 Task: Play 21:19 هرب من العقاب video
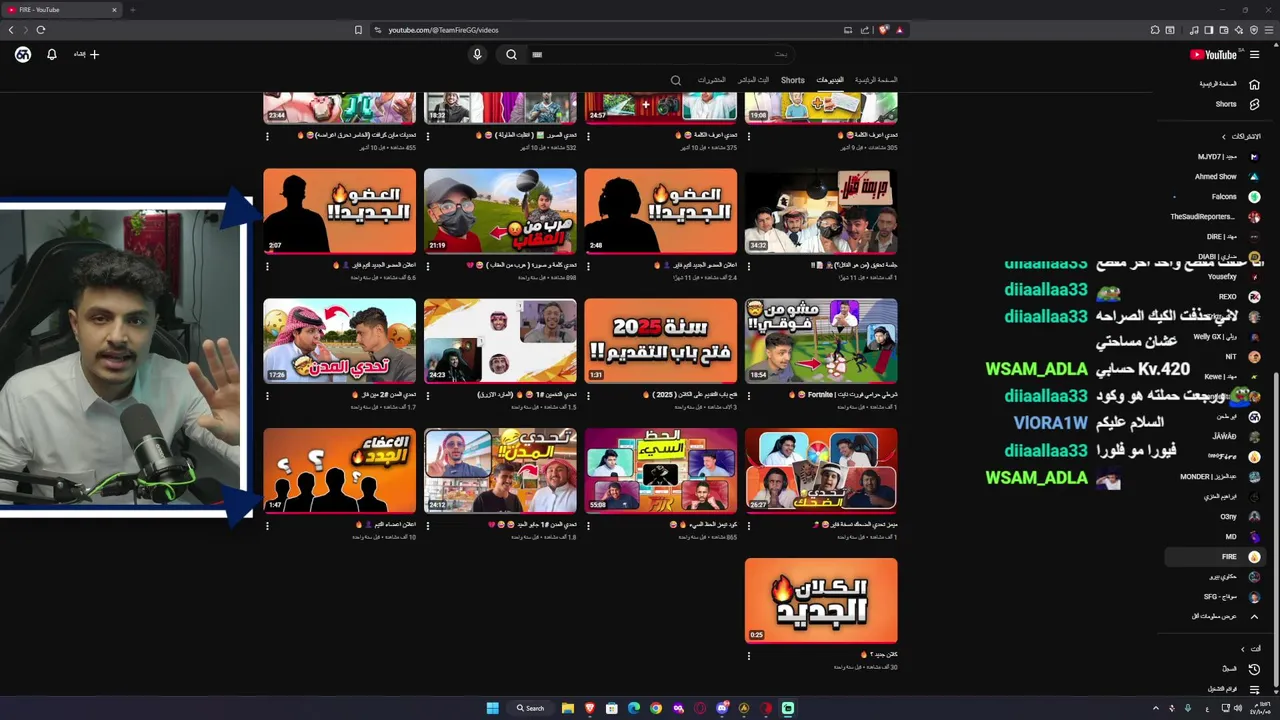(500, 211)
